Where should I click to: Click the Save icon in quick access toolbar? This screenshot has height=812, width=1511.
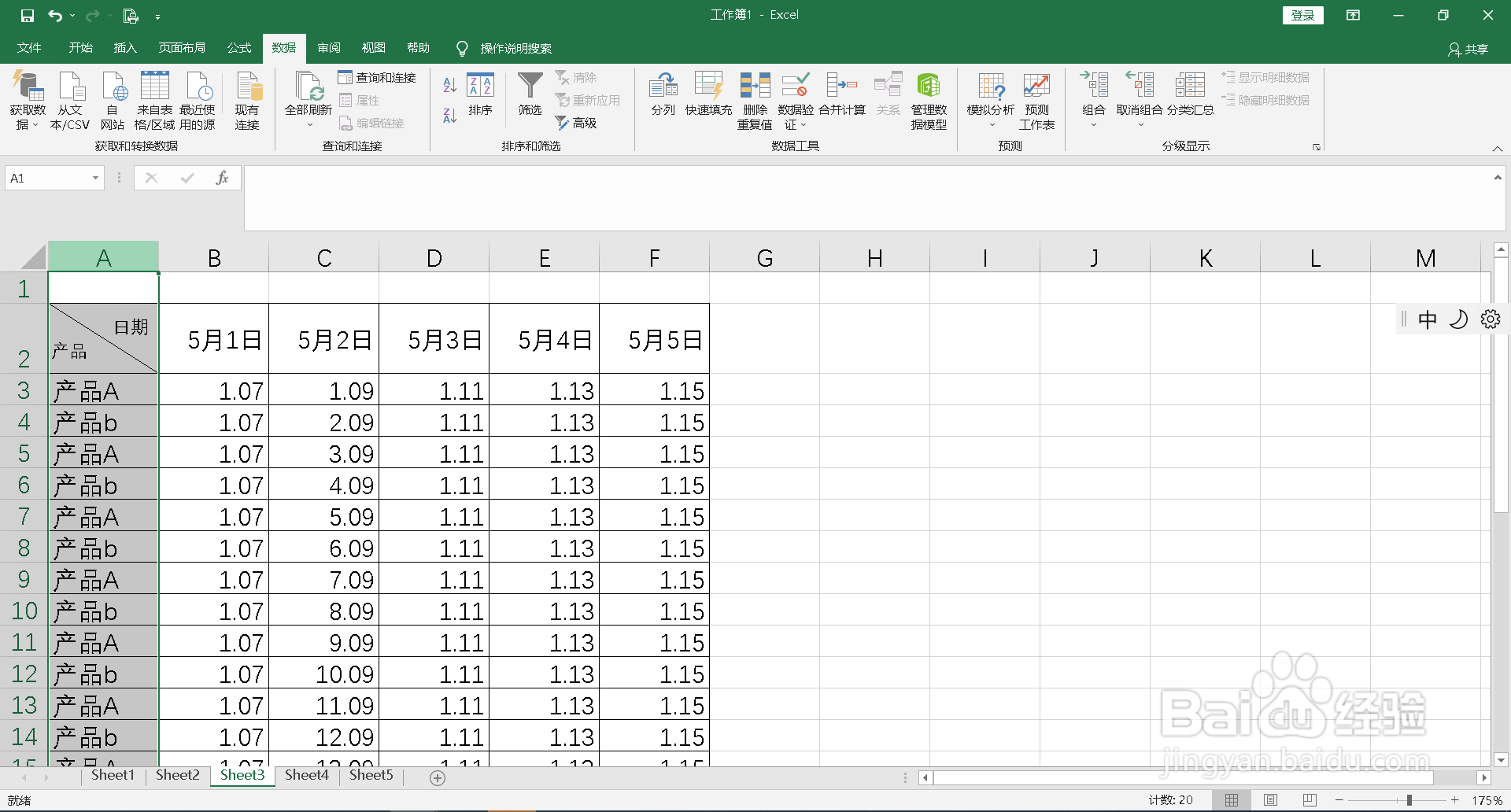click(x=27, y=15)
